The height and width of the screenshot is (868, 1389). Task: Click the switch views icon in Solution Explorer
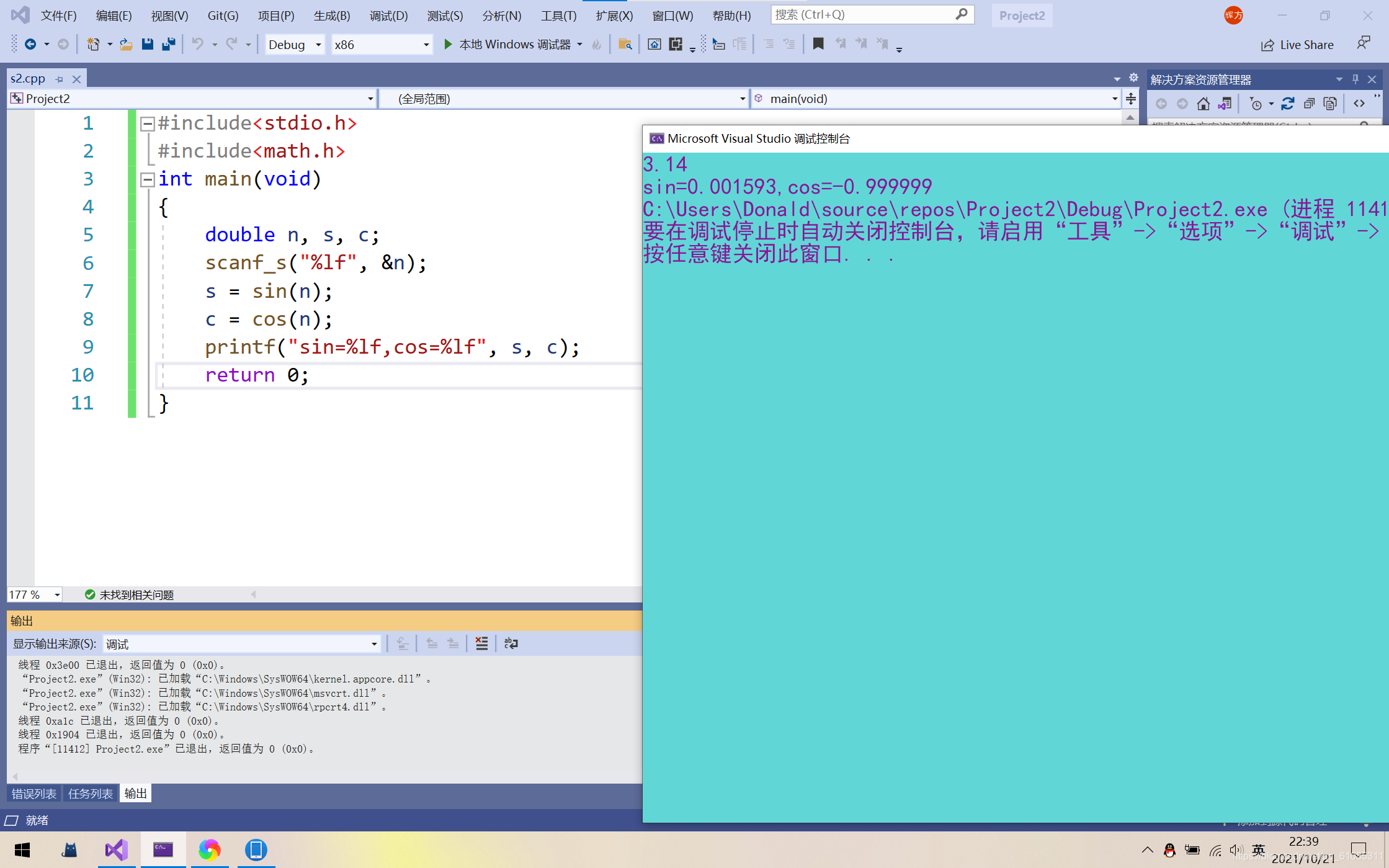1225,104
